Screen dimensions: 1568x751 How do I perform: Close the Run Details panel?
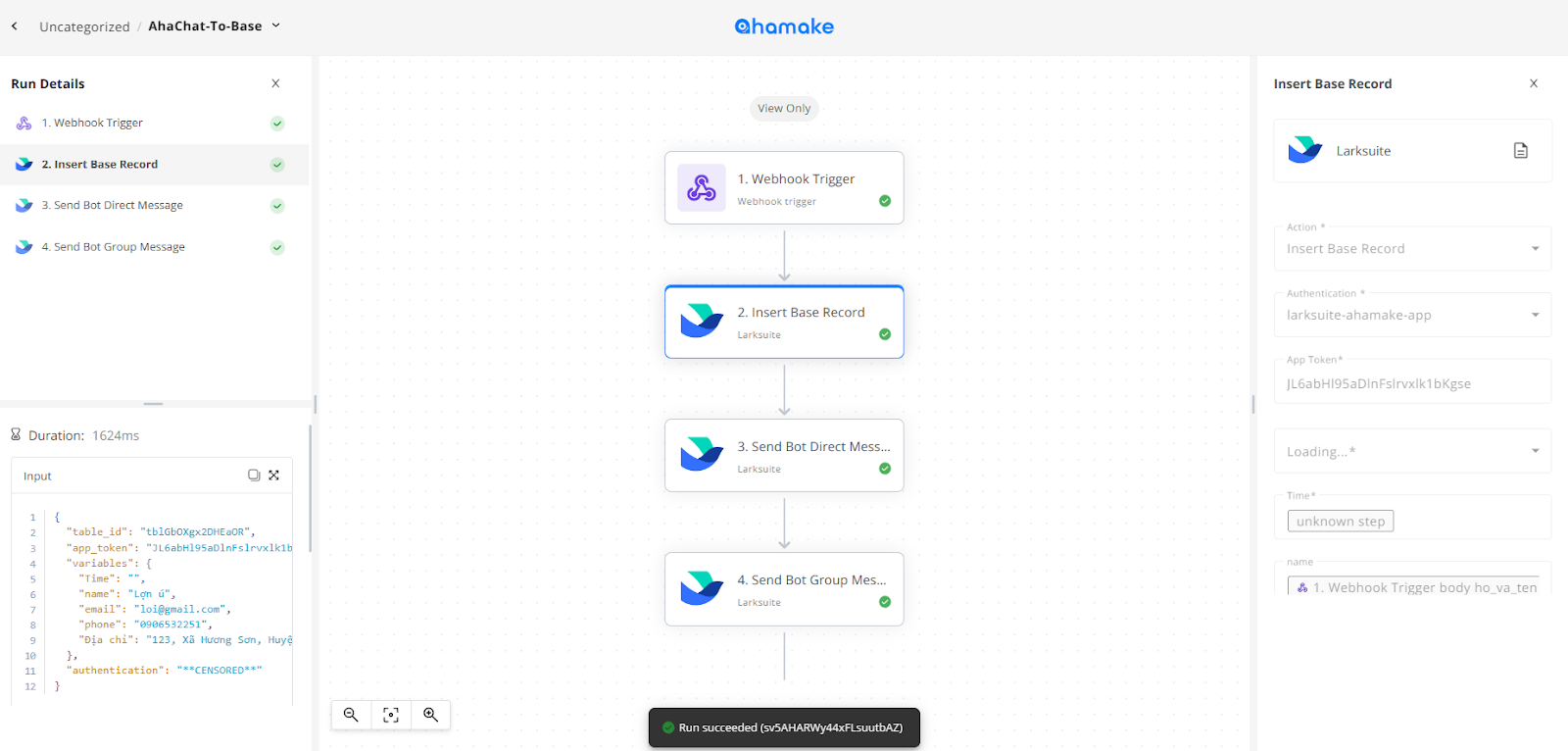(275, 83)
